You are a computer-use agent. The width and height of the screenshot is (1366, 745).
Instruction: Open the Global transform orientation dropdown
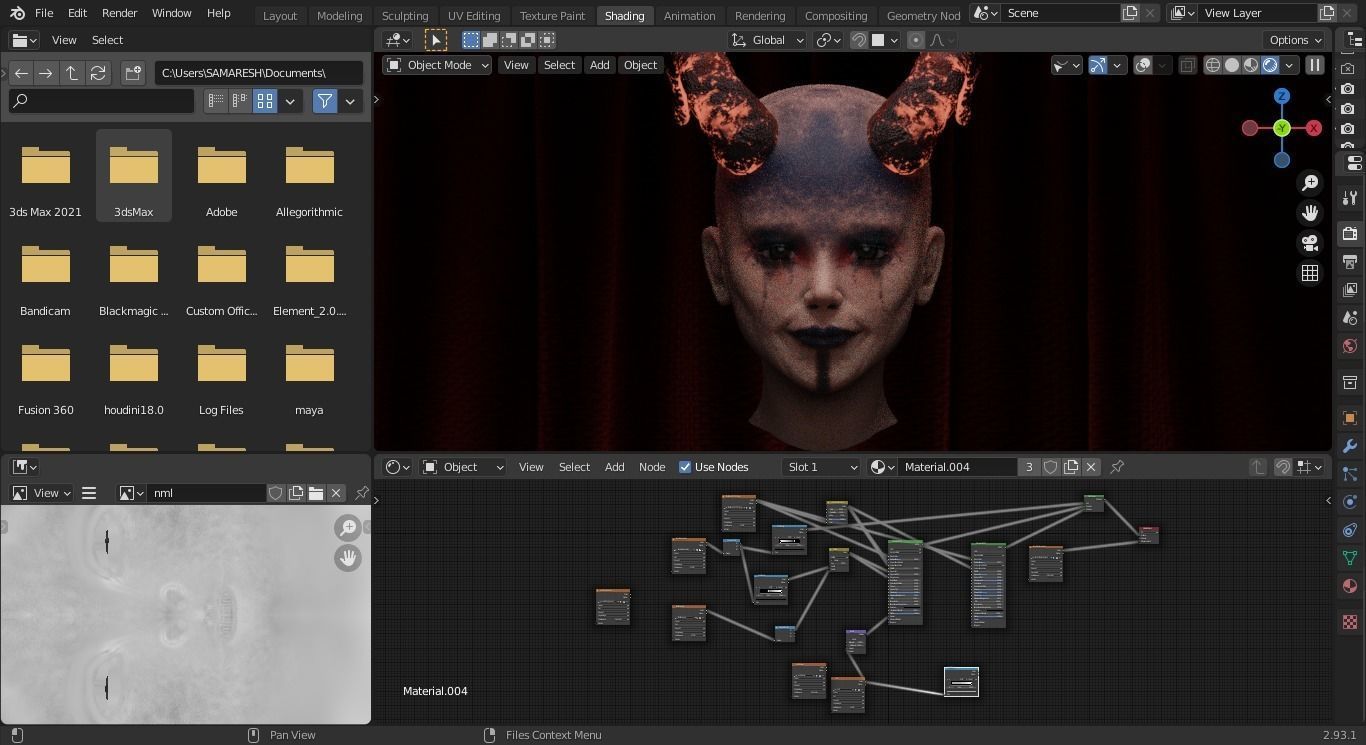pos(767,40)
